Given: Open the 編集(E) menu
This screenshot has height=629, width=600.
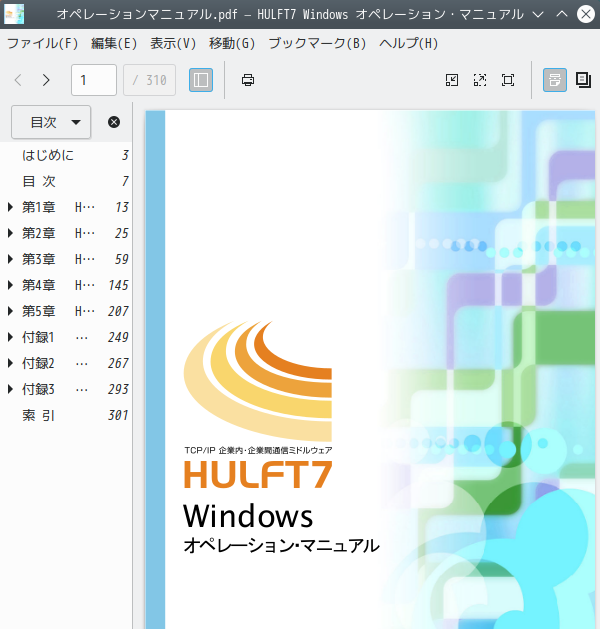Looking at the screenshot, I should pyautogui.click(x=114, y=43).
